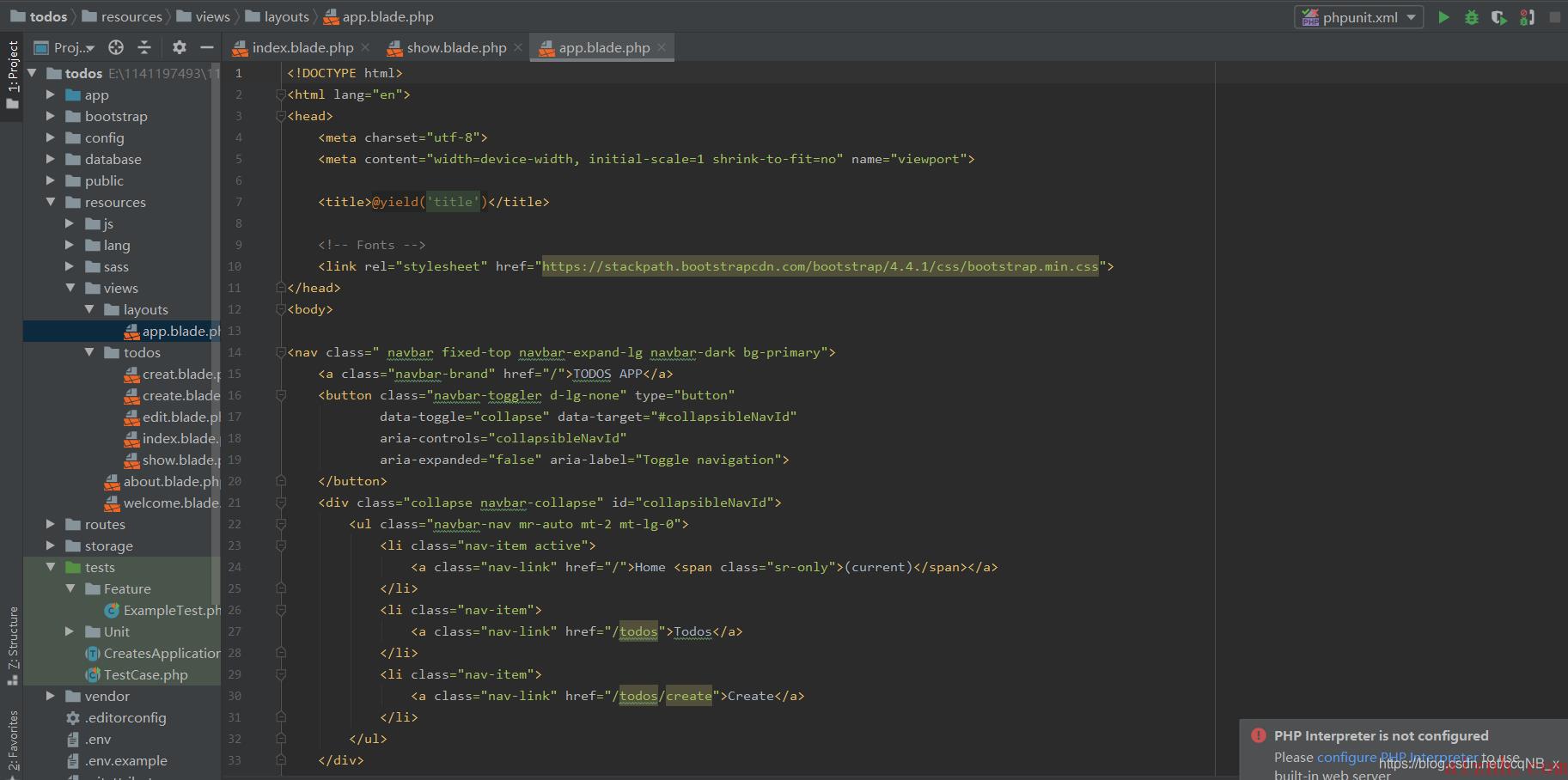Click the todos breadcrumb root
The height and width of the screenshot is (780, 1568).
(x=39, y=16)
